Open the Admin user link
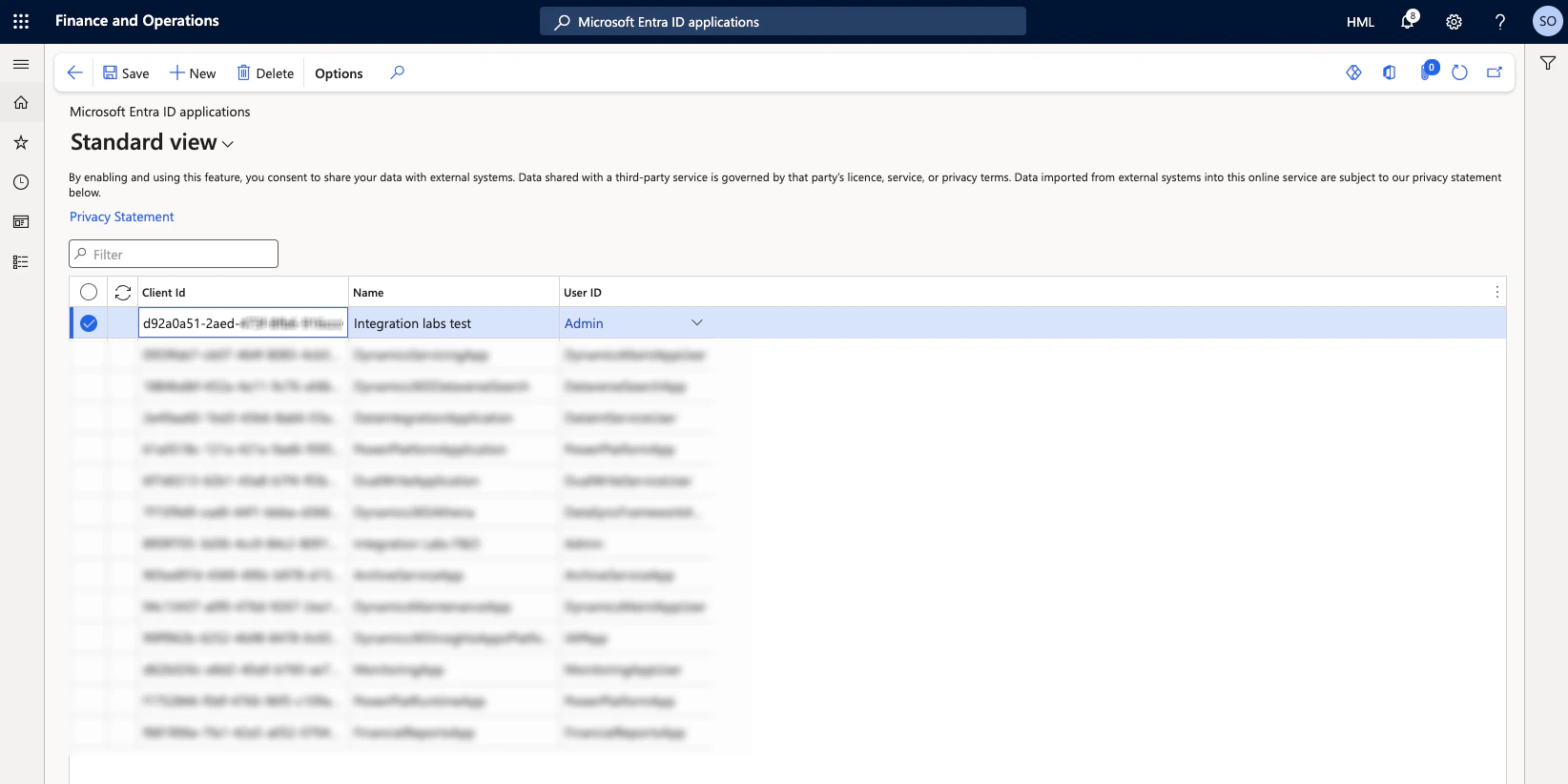The height and width of the screenshot is (784, 1568). point(584,323)
